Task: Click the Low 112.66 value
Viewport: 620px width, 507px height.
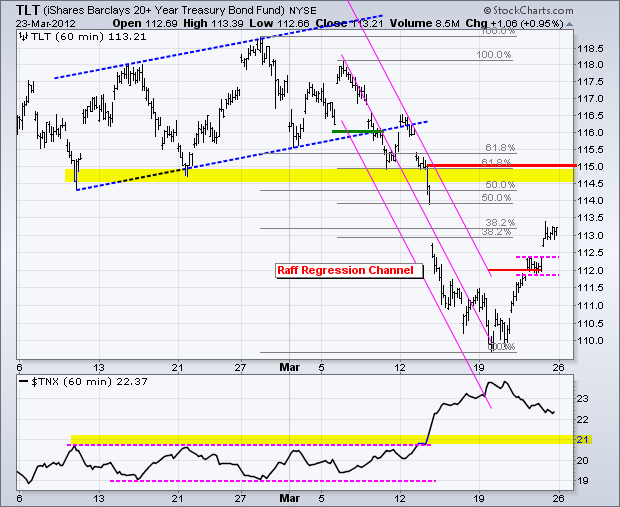Action: (x=279, y=23)
